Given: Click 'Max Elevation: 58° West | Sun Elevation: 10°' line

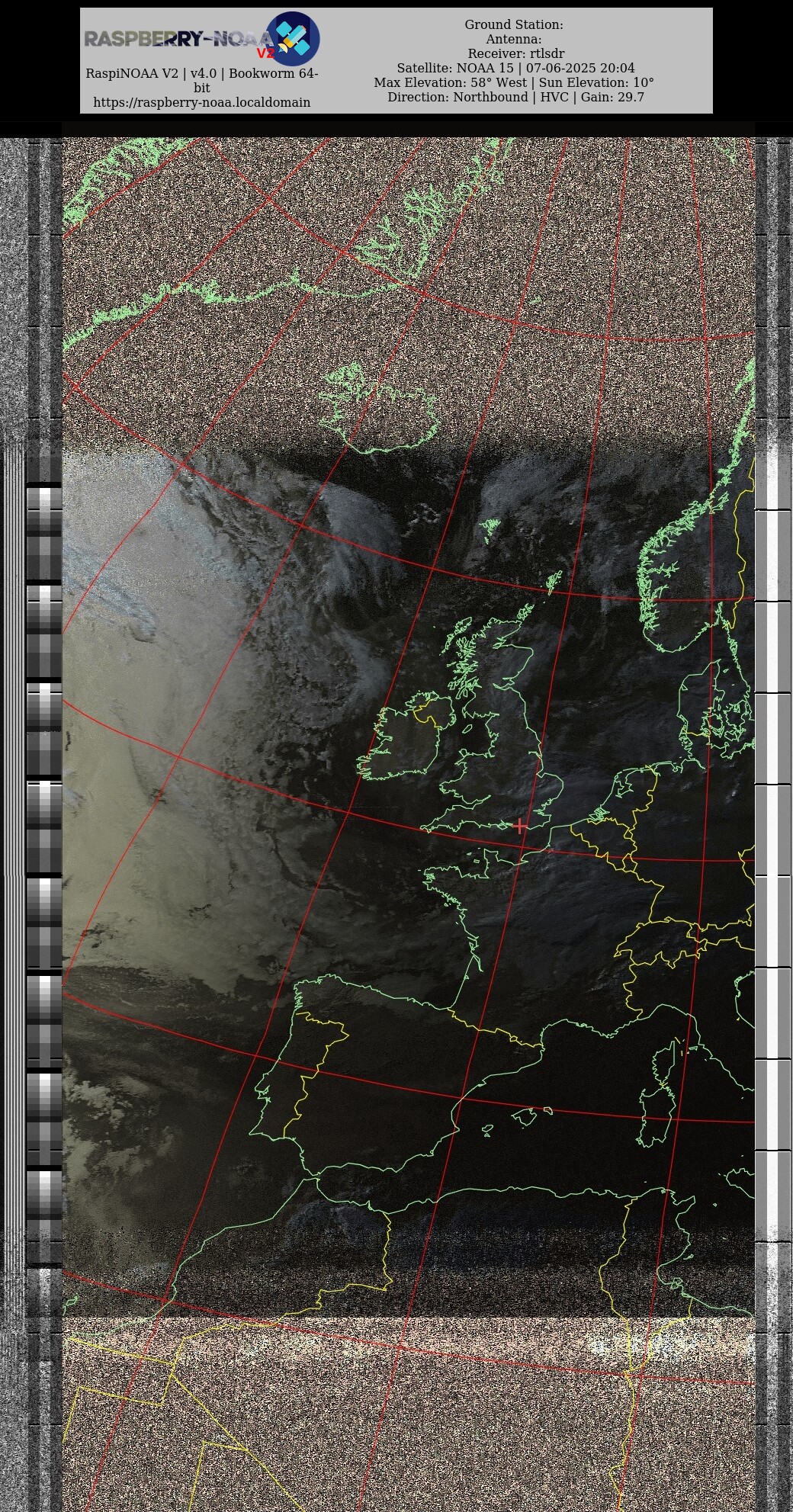Looking at the screenshot, I should tap(514, 83).
